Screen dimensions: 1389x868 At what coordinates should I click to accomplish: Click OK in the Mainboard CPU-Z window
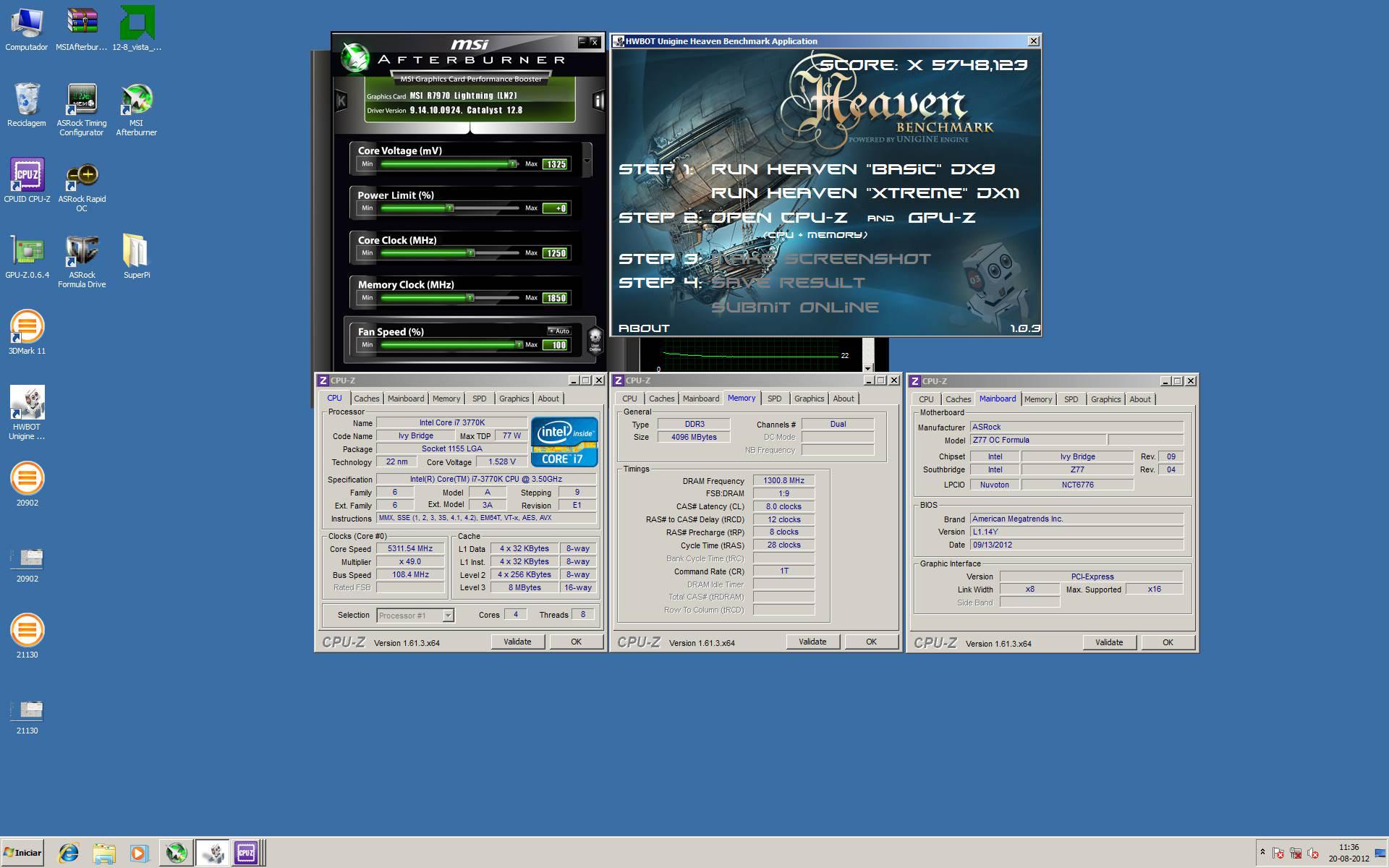pos(1168,642)
